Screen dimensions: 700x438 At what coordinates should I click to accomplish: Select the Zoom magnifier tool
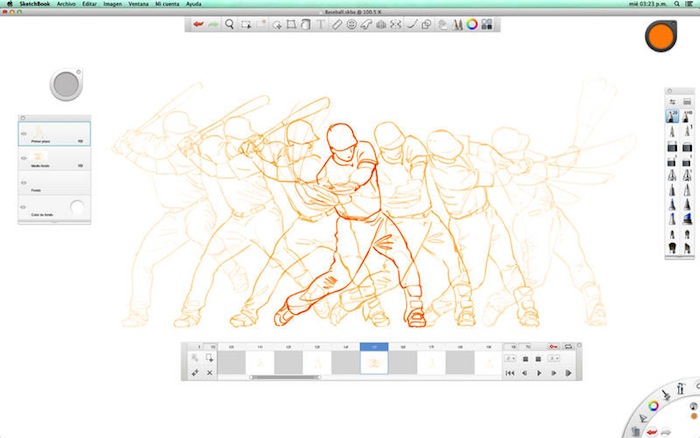pyautogui.click(x=230, y=24)
